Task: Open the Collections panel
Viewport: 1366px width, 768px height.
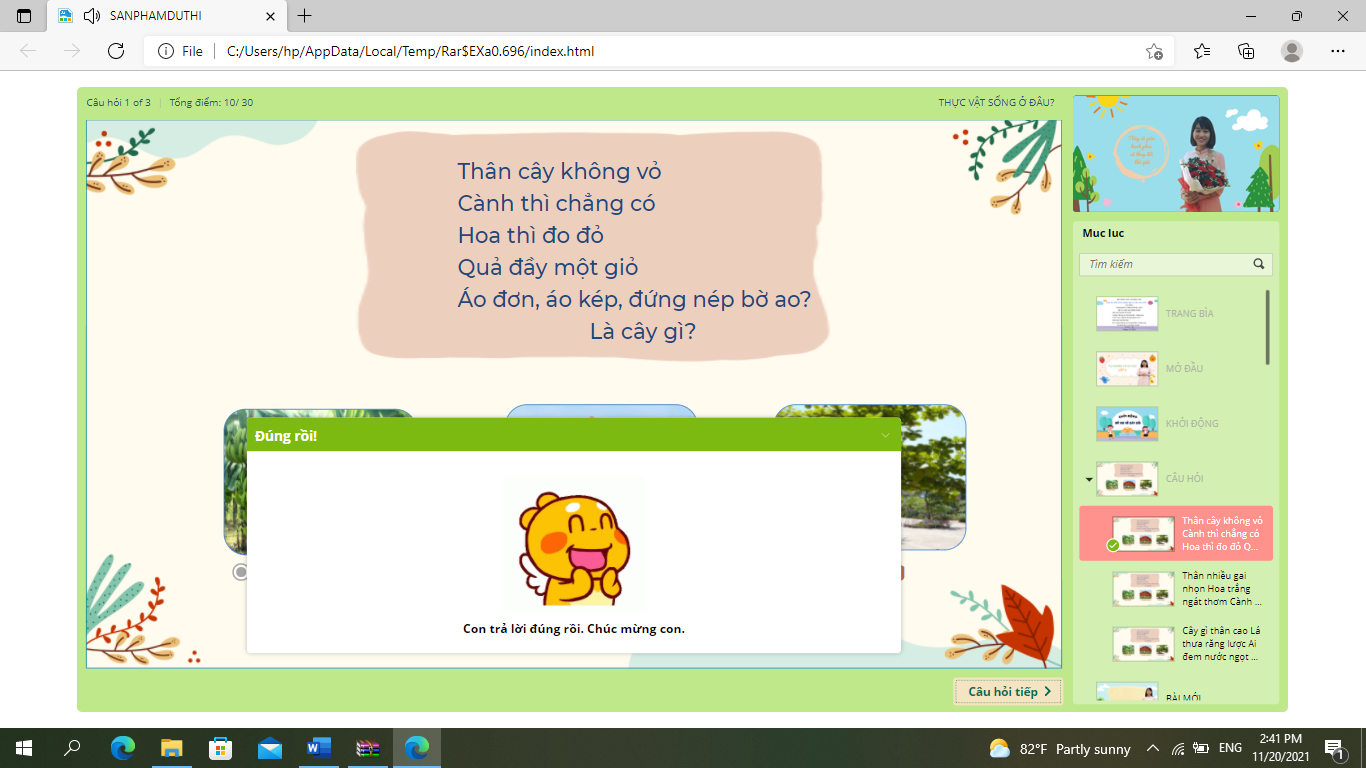Action: coord(1246,51)
